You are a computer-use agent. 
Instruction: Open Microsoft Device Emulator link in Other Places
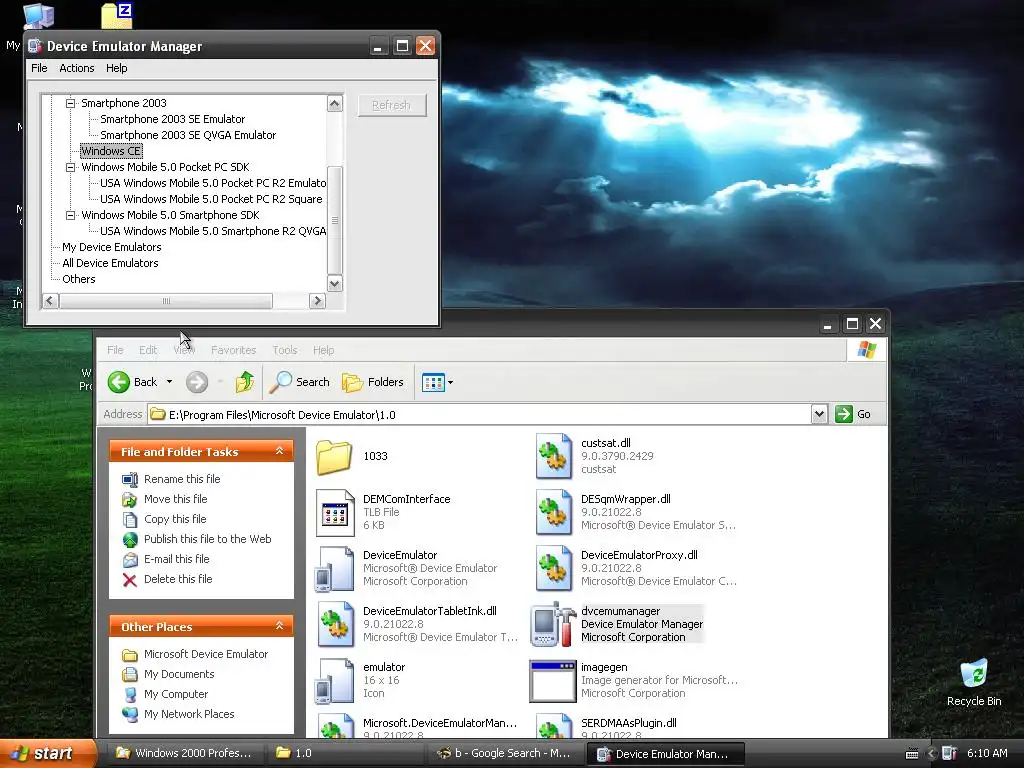coord(206,654)
